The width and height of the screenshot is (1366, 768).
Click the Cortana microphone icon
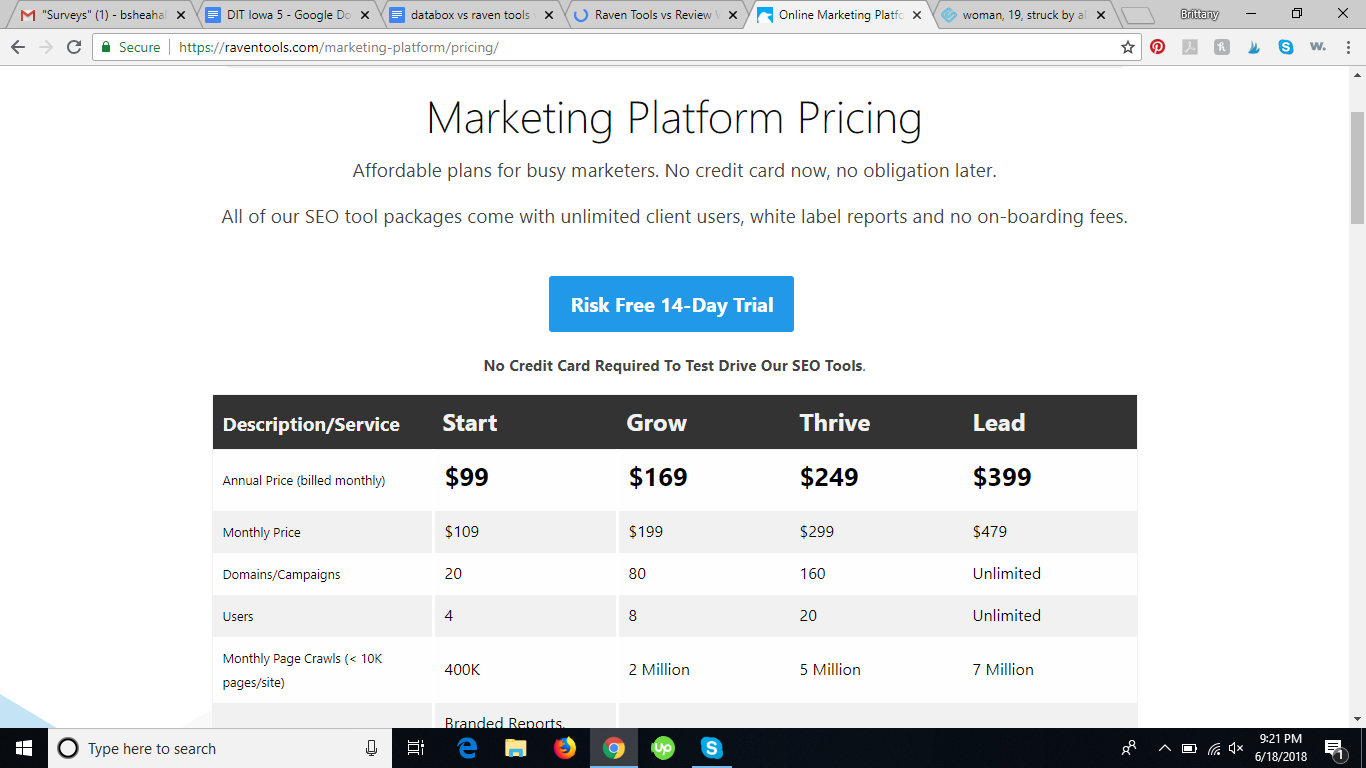point(372,748)
